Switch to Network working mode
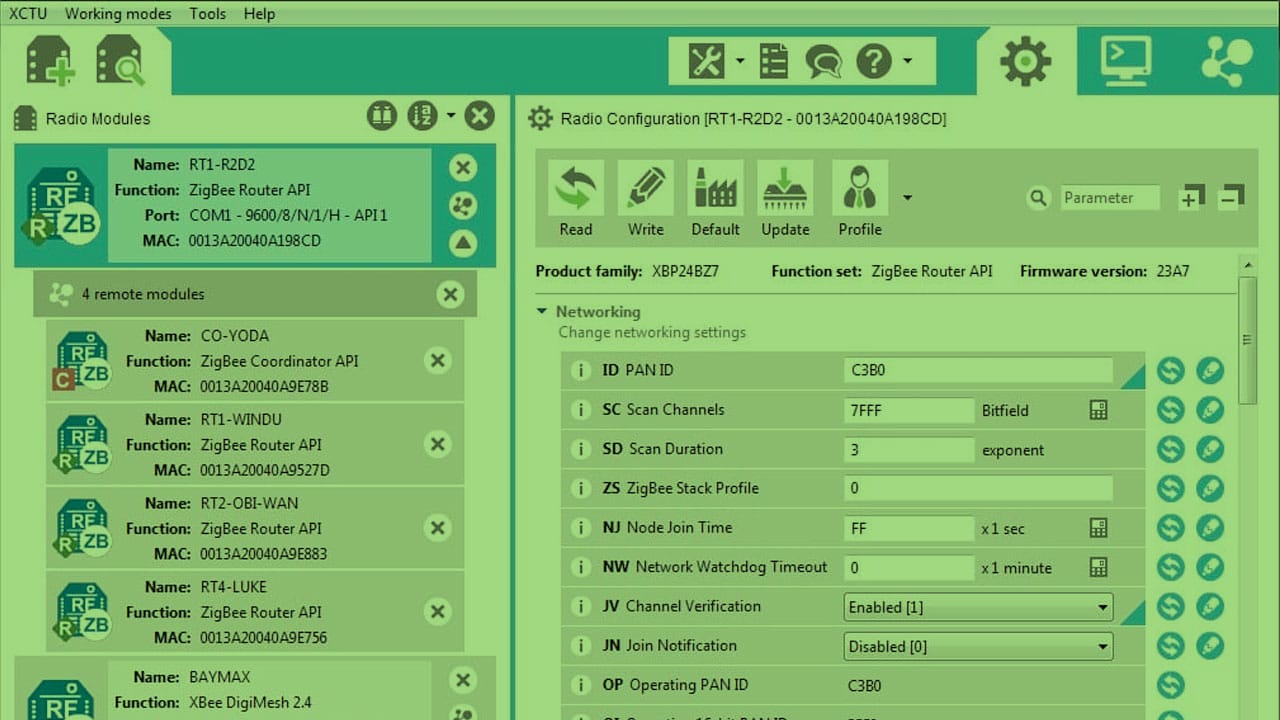Image resolution: width=1280 pixels, height=720 pixels. [x=1227, y=61]
